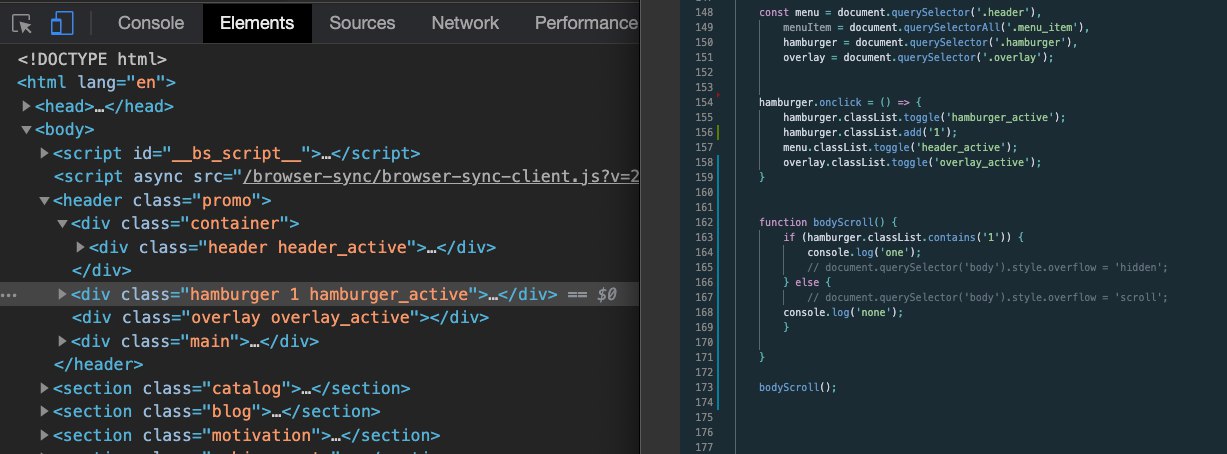The width and height of the screenshot is (1227, 454).
Task: Select the closing header tag row
Action: coord(98,365)
